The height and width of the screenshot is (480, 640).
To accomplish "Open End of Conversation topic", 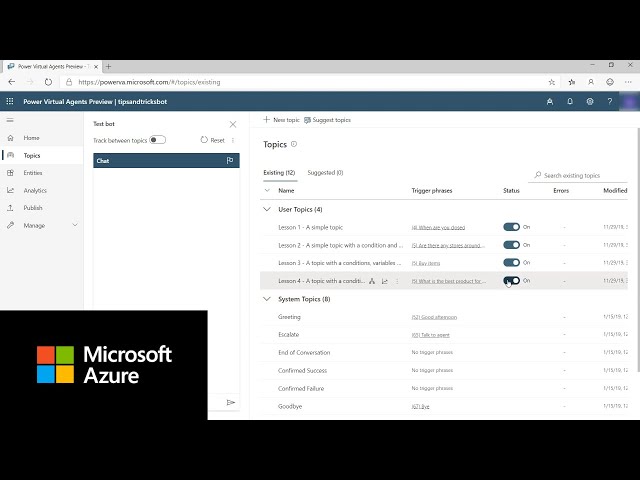I will coord(304,353).
